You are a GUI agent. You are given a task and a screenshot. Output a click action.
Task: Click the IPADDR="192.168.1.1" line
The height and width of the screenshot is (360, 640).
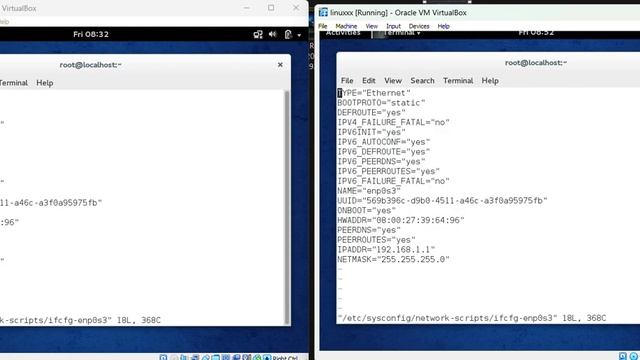tap(386, 250)
